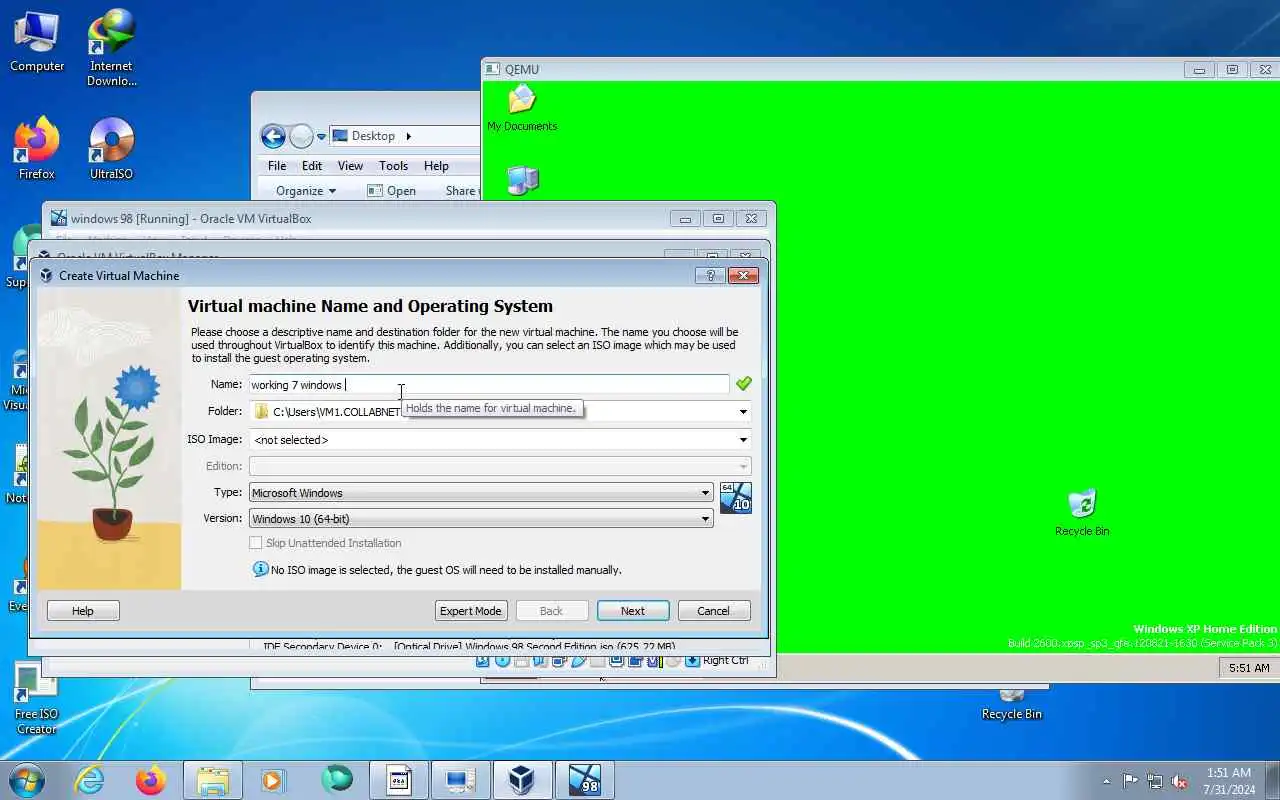Click the Windows 10 64-bit OS type icon
This screenshot has height=800, width=1280.
click(735, 497)
